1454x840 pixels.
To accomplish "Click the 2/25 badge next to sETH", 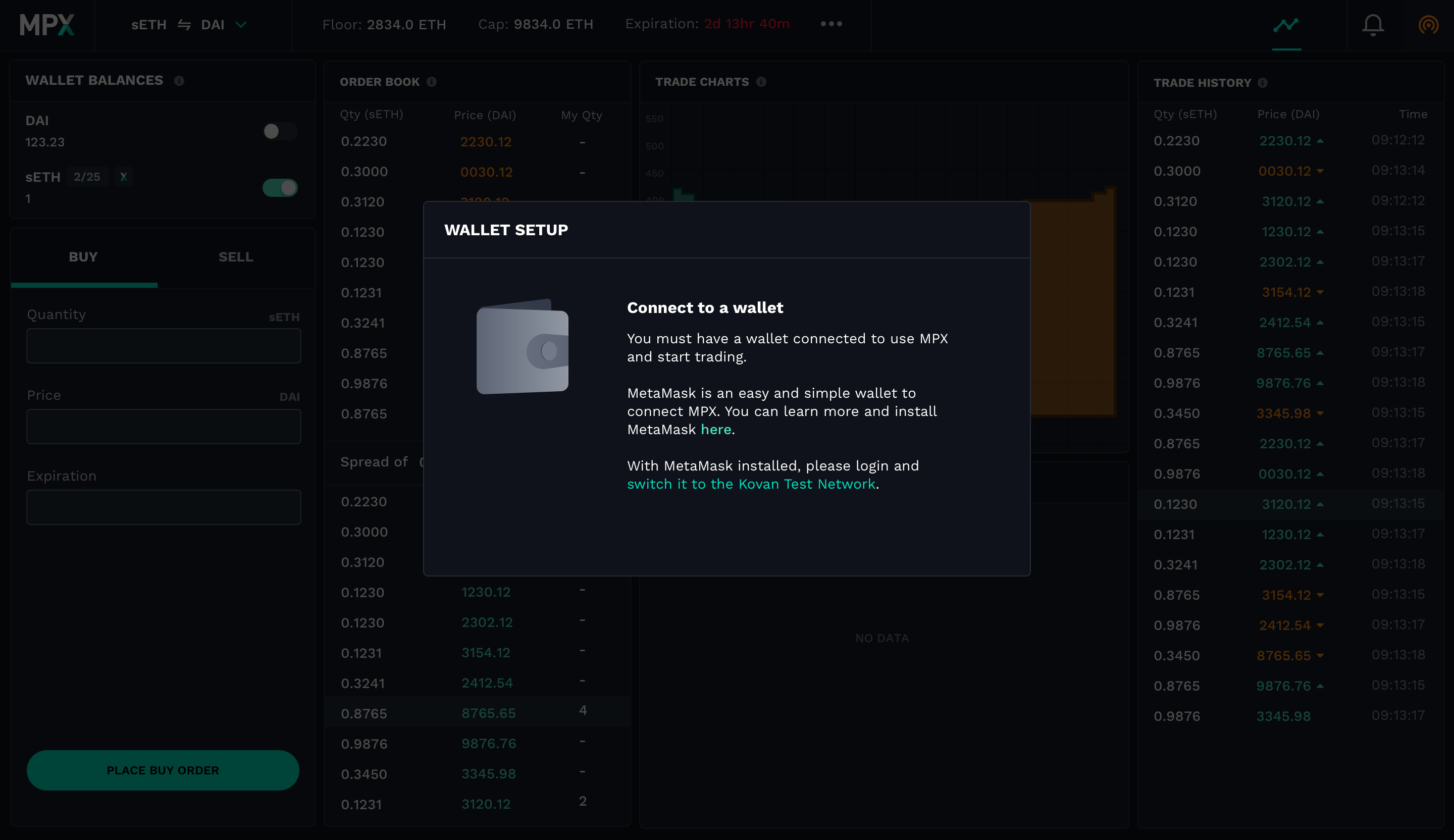I will click(87, 177).
